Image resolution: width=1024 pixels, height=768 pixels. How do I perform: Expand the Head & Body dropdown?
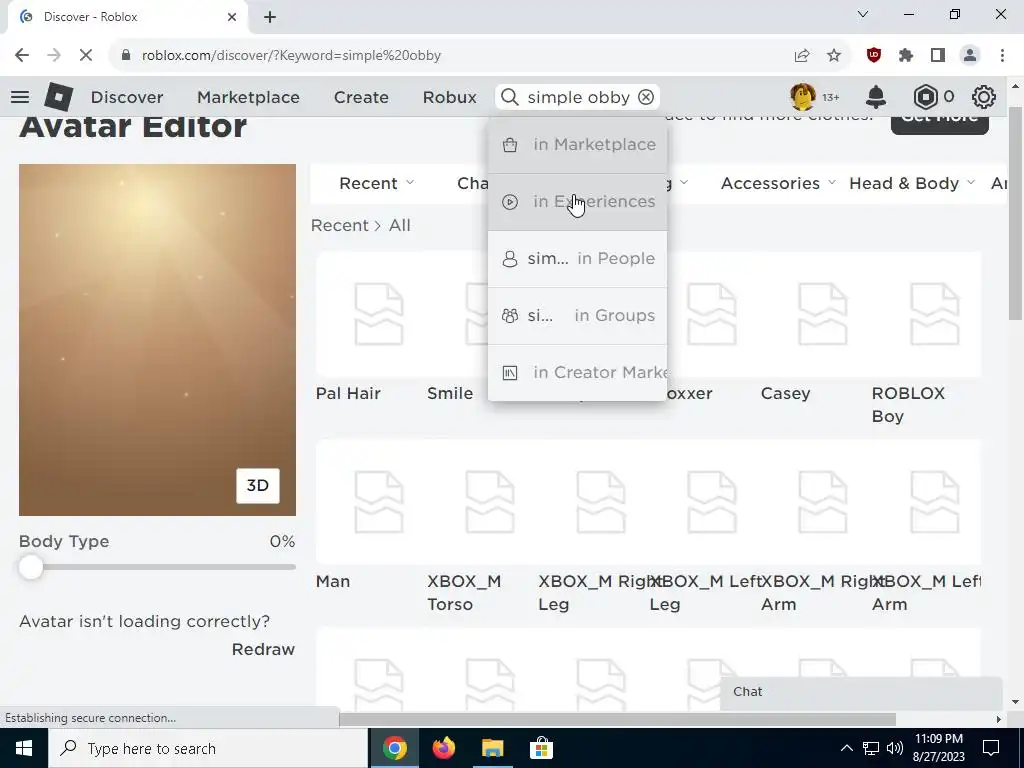point(912,184)
